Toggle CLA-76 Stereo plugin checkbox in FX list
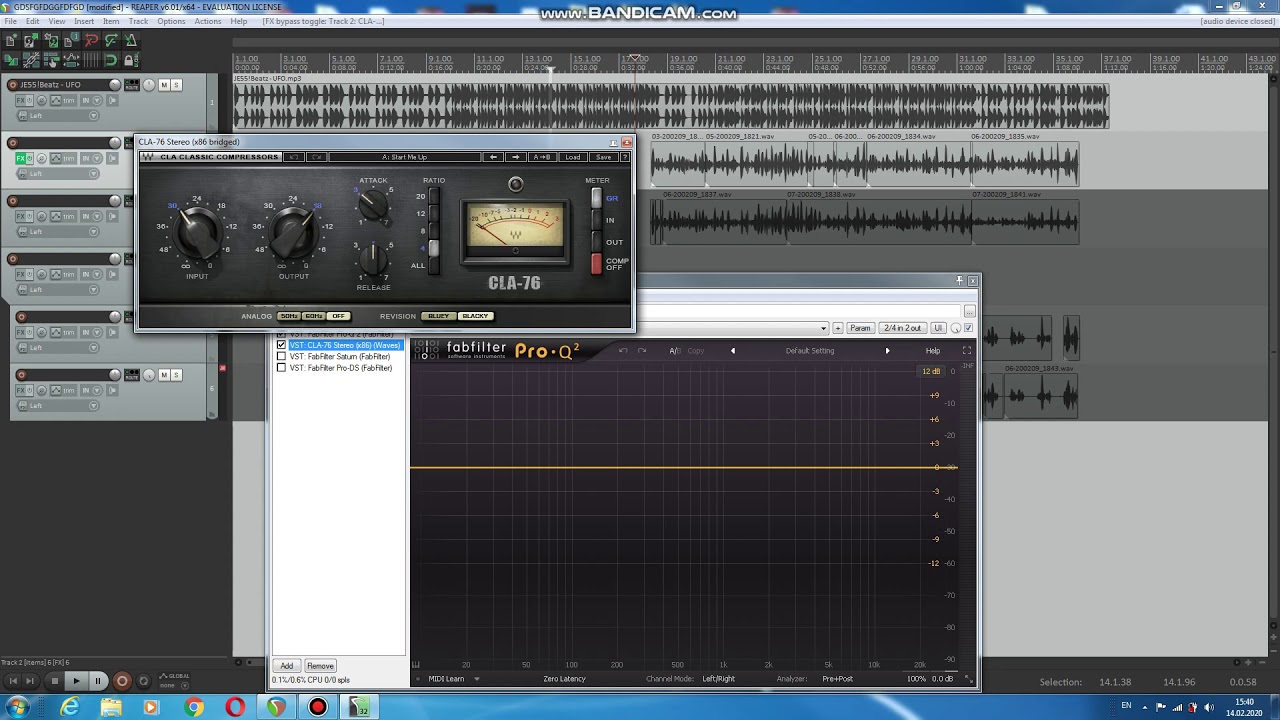Image resolution: width=1280 pixels, height=720 pixels. 281,345
